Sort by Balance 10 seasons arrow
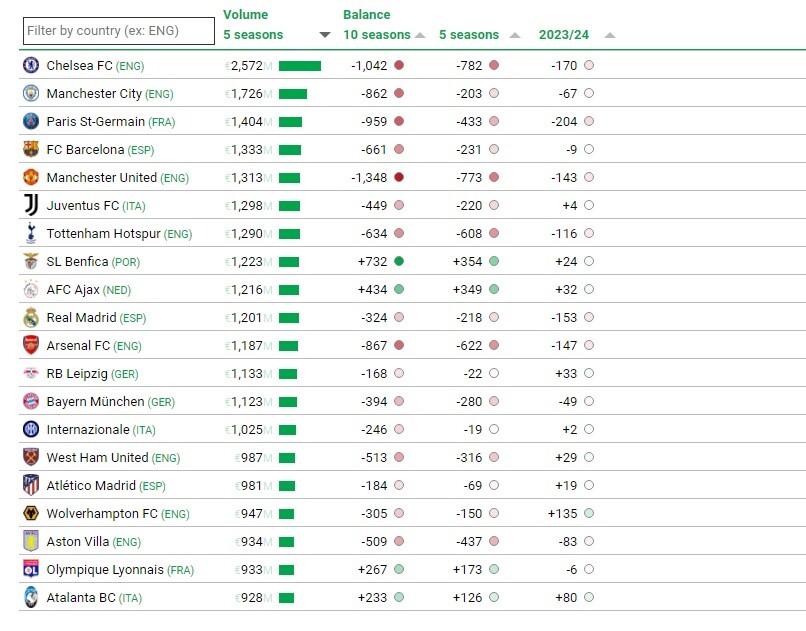Image resolution: width=806 pixels, height=631 pixels. tap(420, 35)
